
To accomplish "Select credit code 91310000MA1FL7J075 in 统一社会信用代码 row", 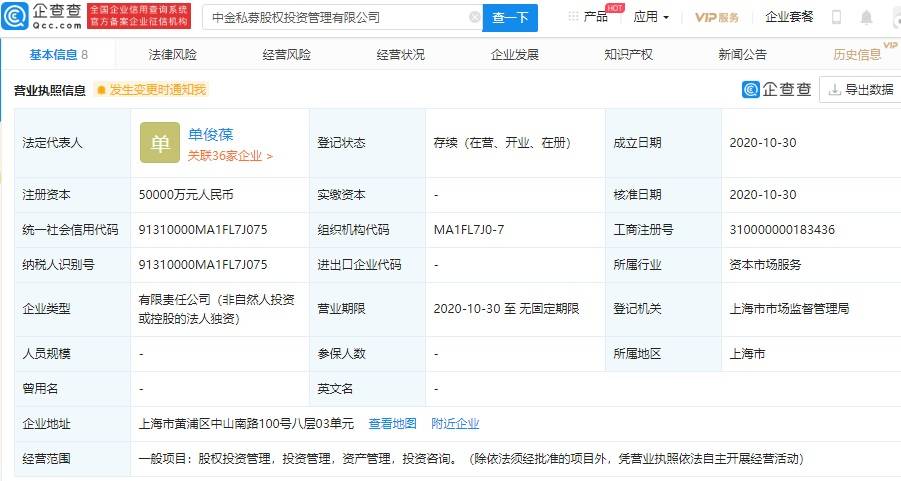I will (203, 229).
